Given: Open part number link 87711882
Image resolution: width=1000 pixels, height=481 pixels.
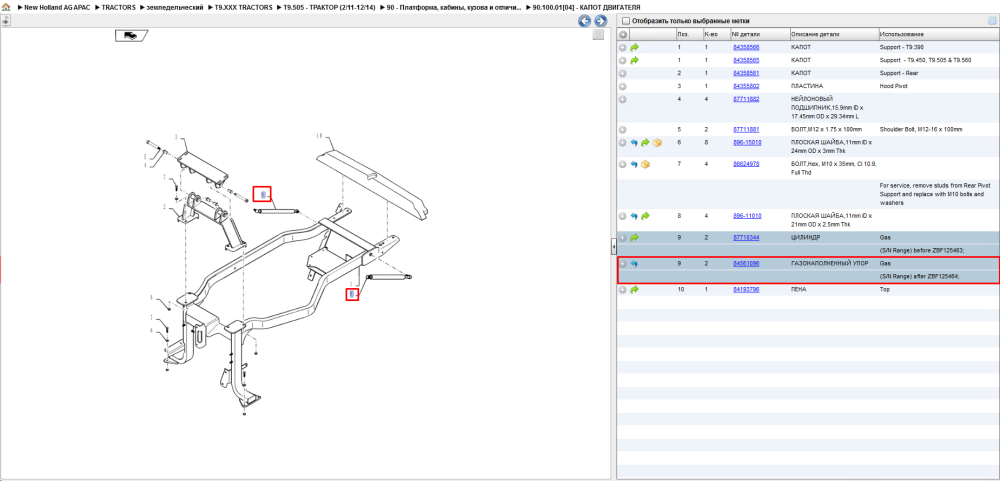Looking at the screenshot, I should coord(746,99).
